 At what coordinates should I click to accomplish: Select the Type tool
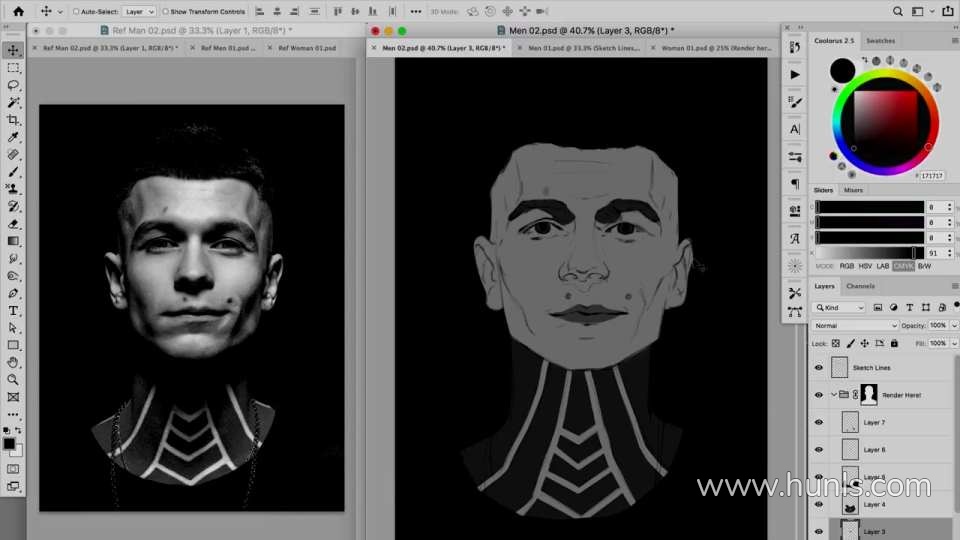tap(14, 311)
